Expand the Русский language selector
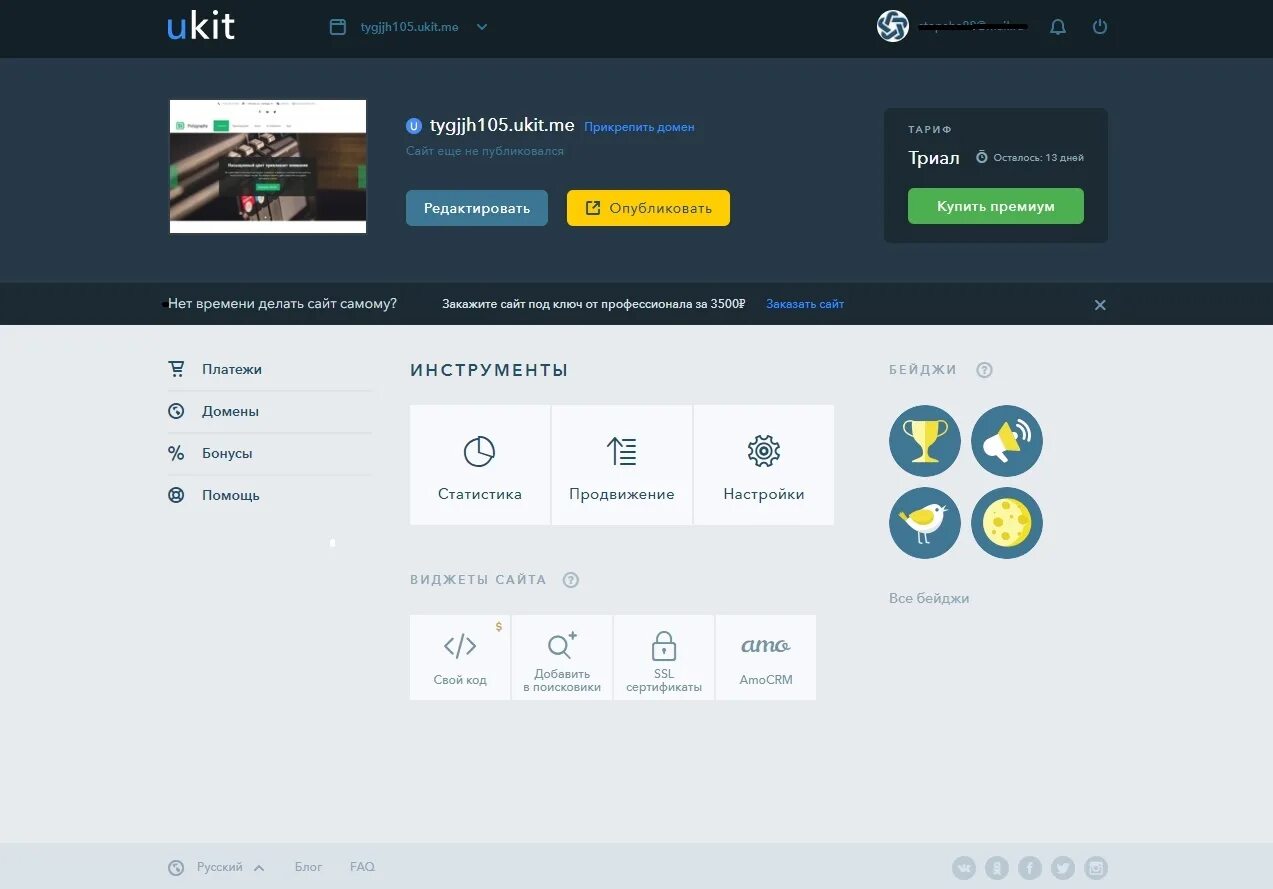Image resolution: width=1273 pixels, height=889 pixels. [x=216, y=867]
